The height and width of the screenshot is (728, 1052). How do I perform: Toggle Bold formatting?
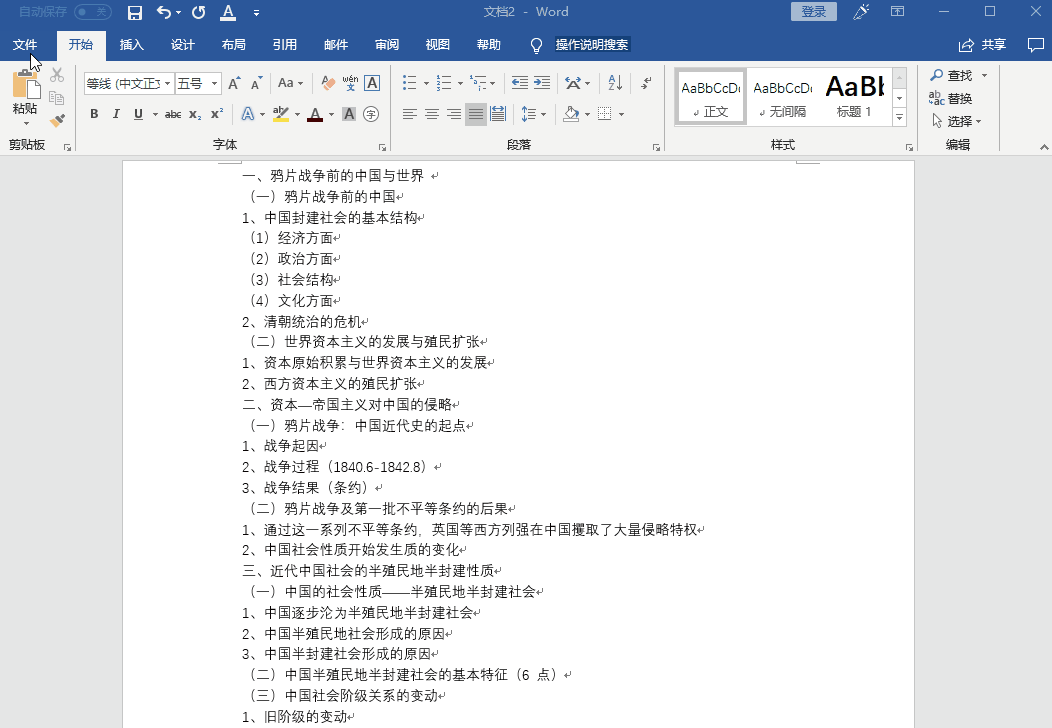(95, 114)
